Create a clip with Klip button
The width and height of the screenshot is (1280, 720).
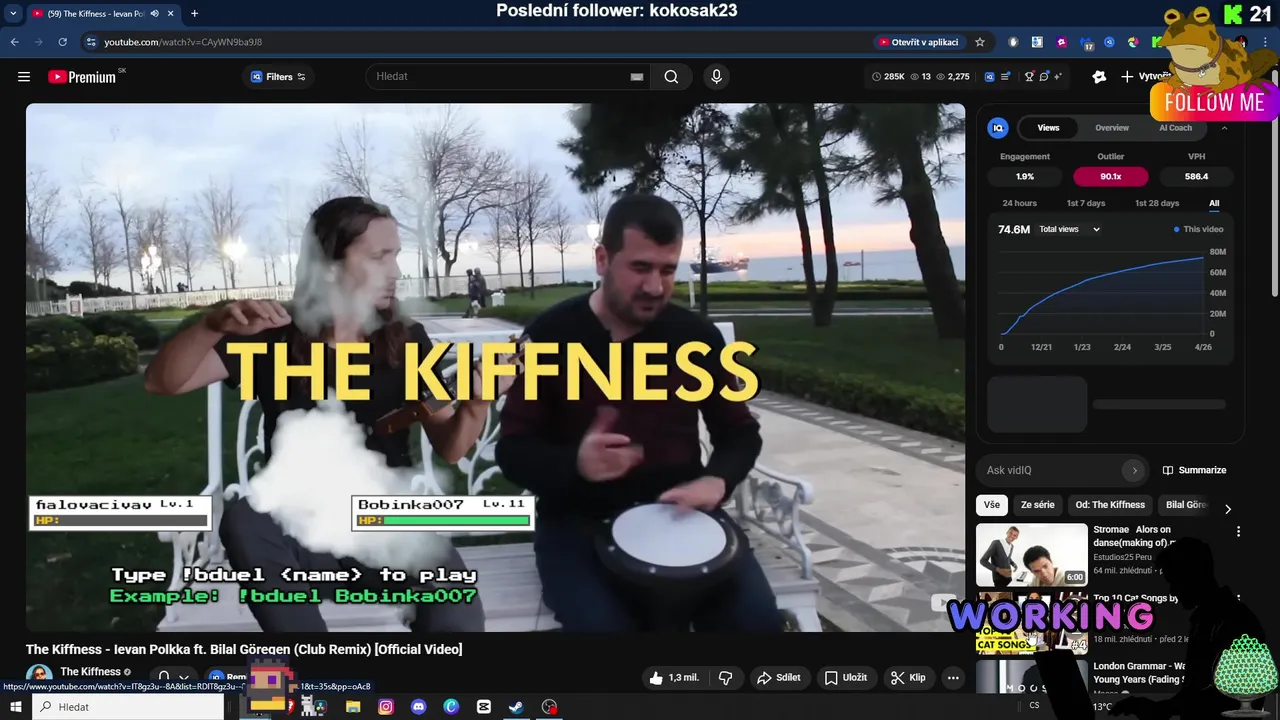(908, 678)
